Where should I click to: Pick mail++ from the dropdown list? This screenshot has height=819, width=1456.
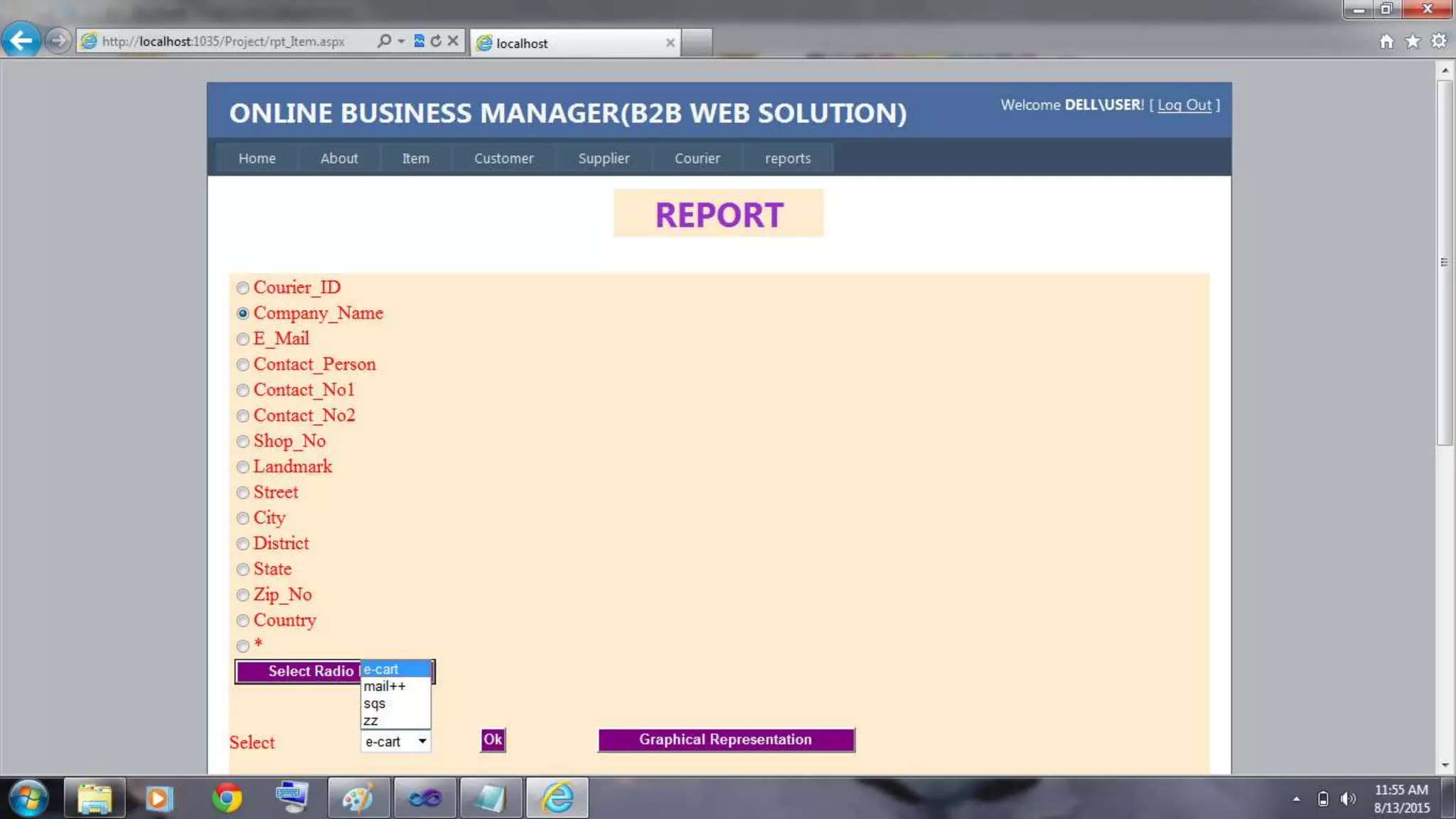click(x=385, y=686)
